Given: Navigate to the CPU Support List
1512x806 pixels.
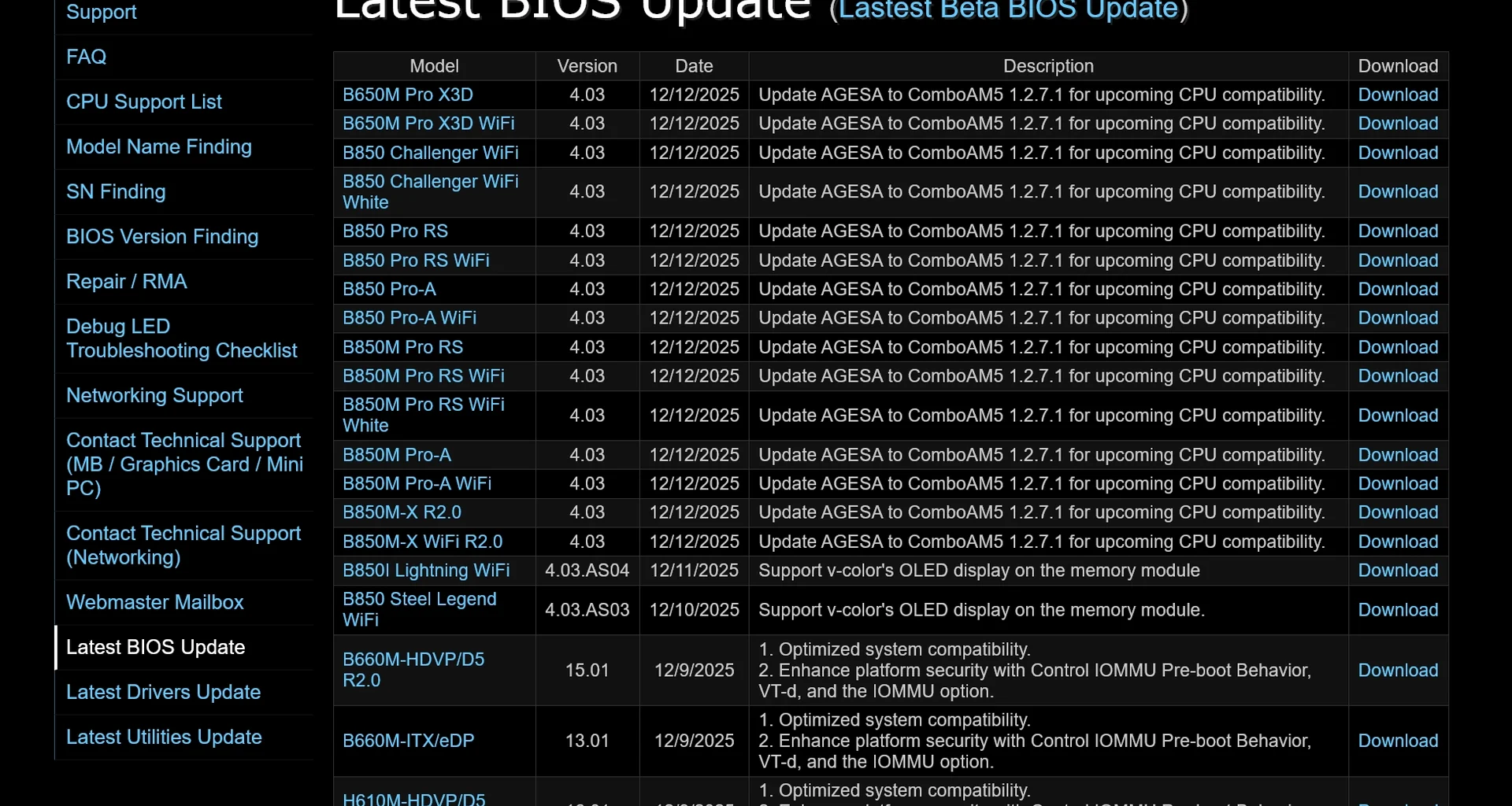Looking at the screenshot, I should pos(144,102).
